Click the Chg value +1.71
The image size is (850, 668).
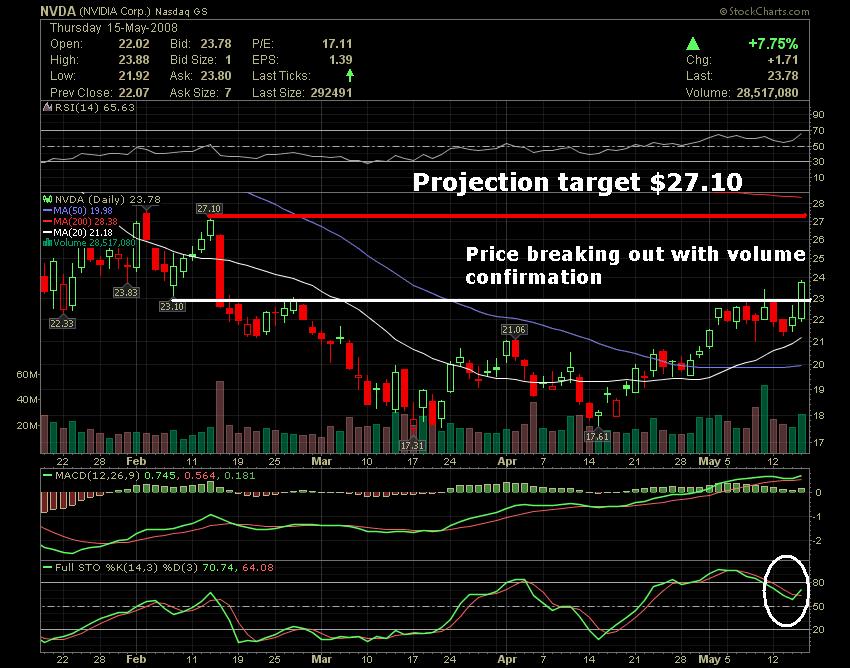click(x=783, y=60)
